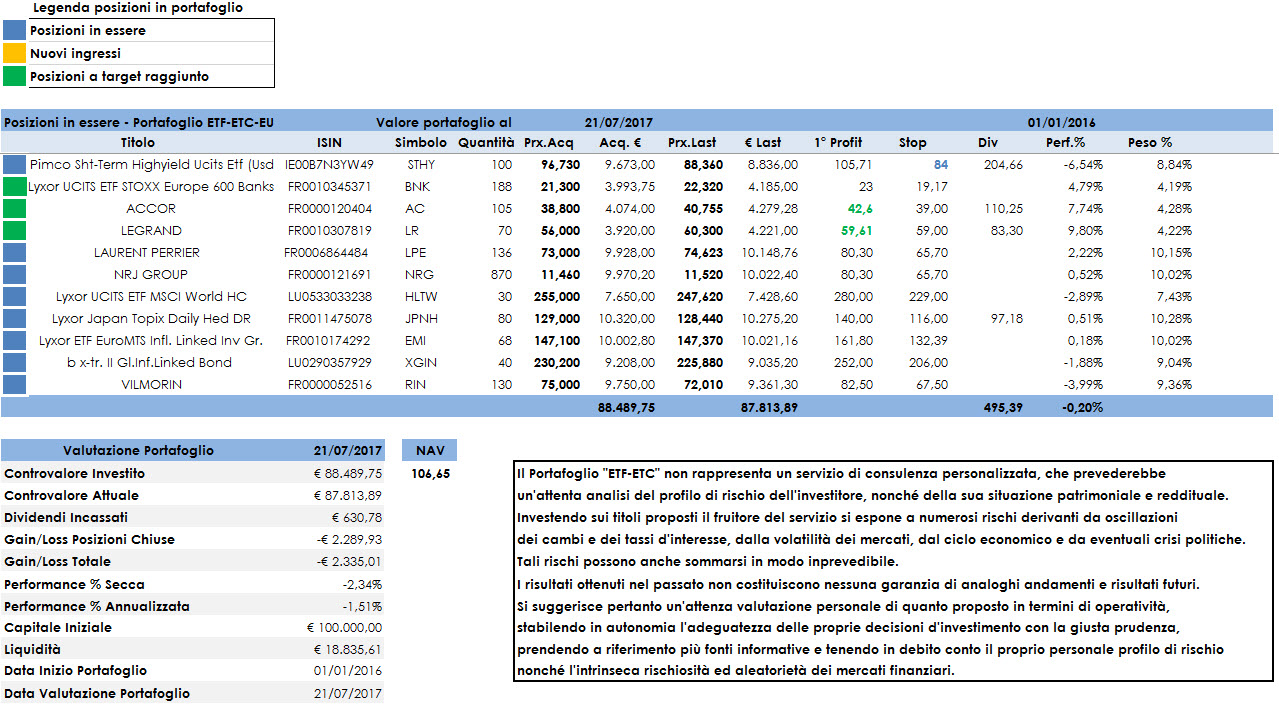Click the total € Last value '87.813,89'
Screen dimensions: 1279x709
click(x=769, y=407)
